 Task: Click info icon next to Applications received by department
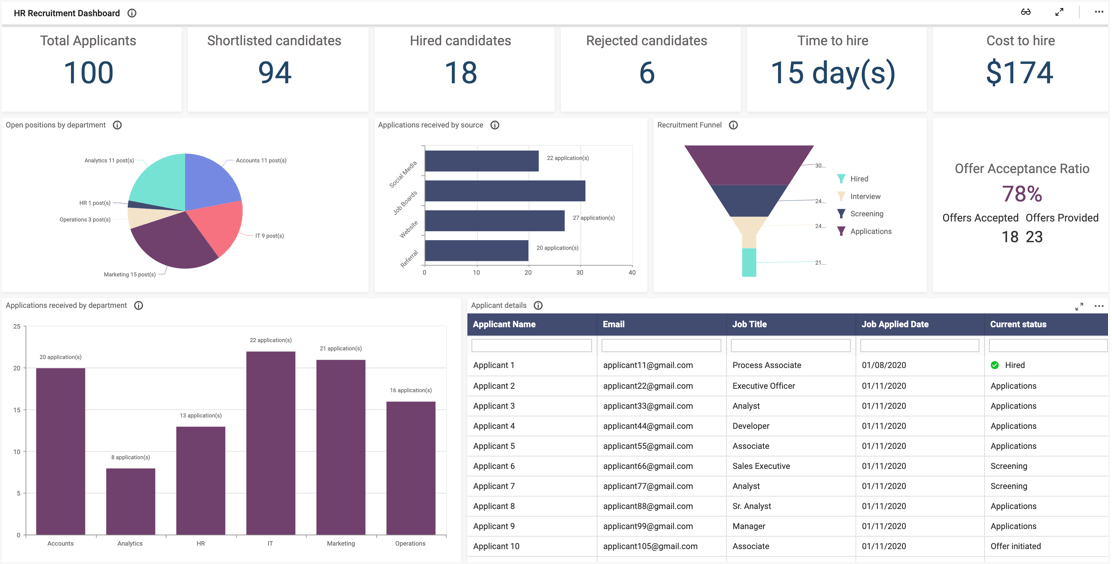(138, 306)
